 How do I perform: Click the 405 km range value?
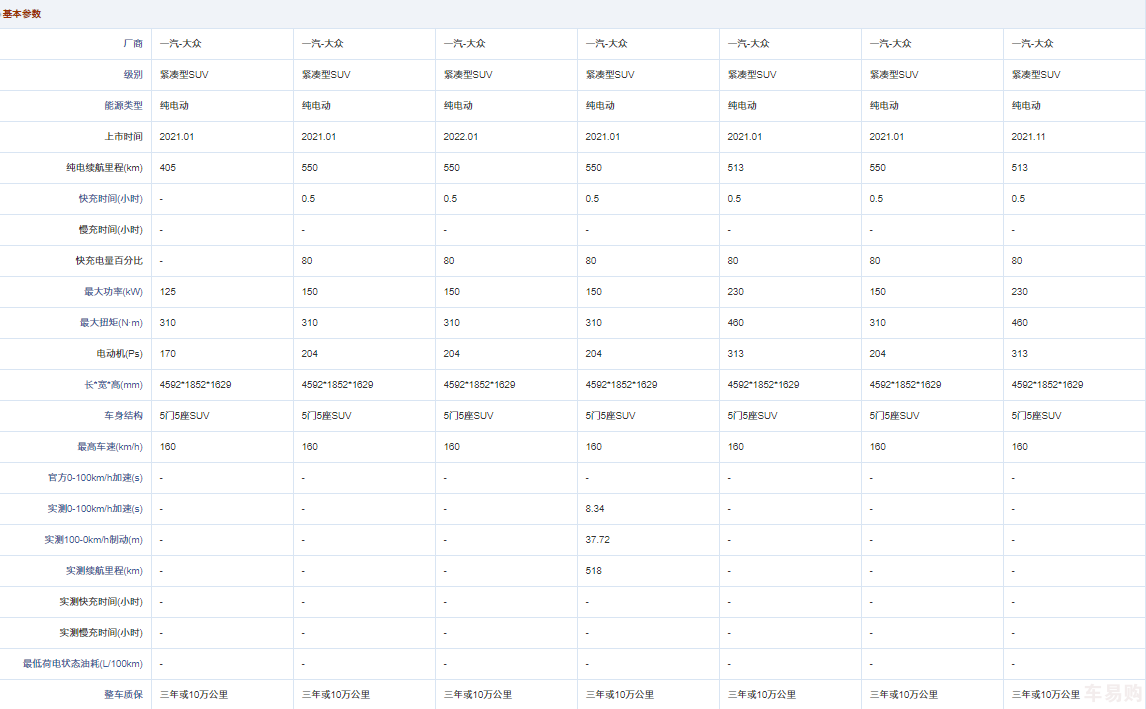(167, 168)
